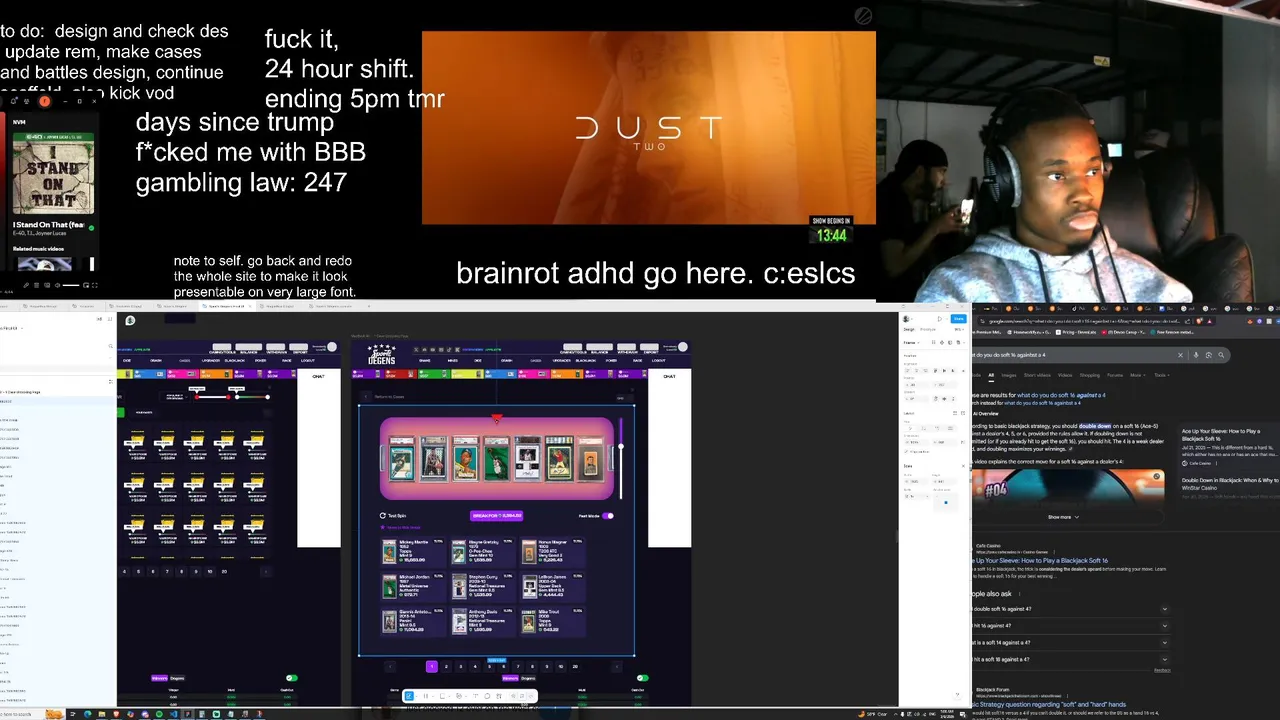Open Google search Tools dropdown
Viewport: 1280px width, 720px height.
(x=1162, y=375)
